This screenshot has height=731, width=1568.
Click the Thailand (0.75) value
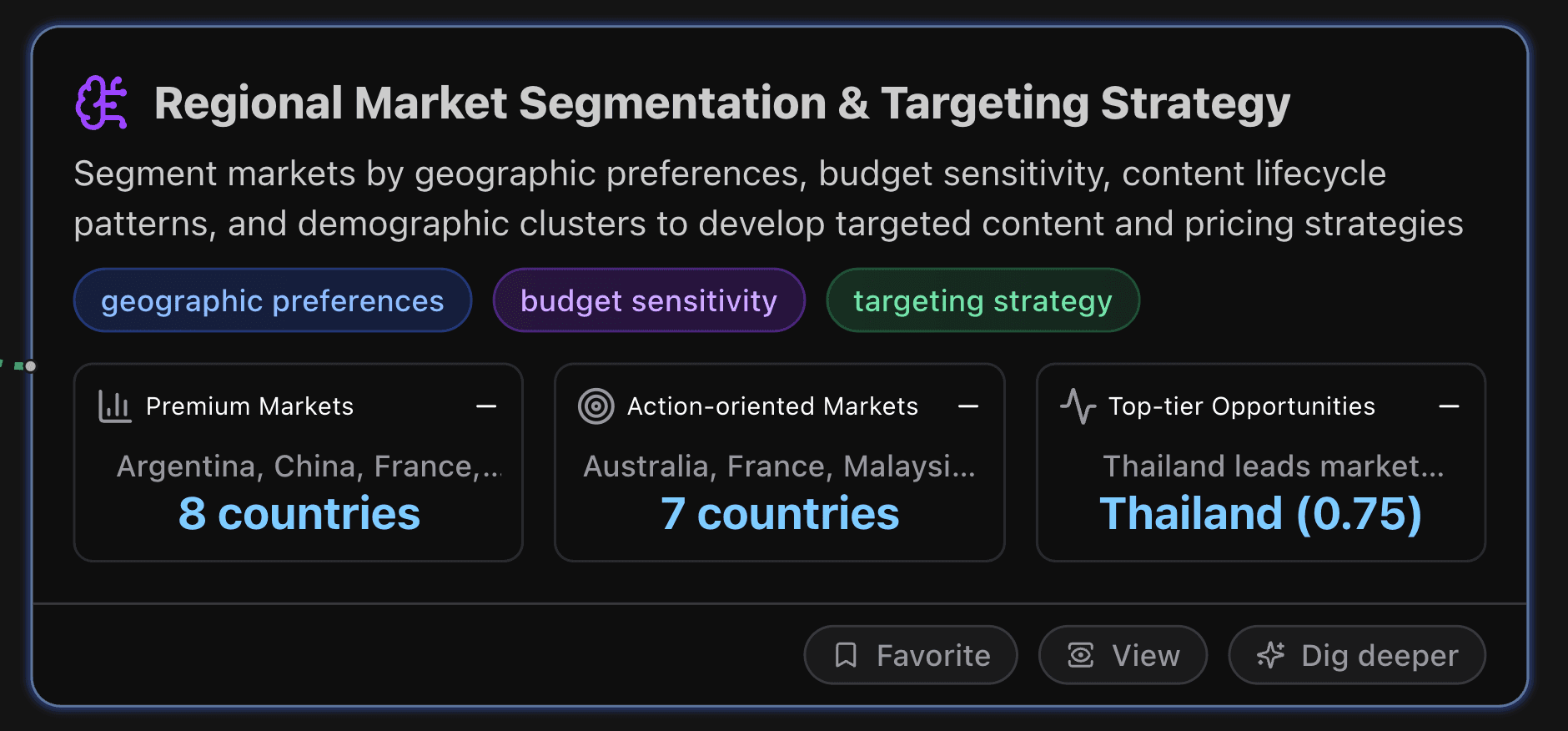(1261, 513)
